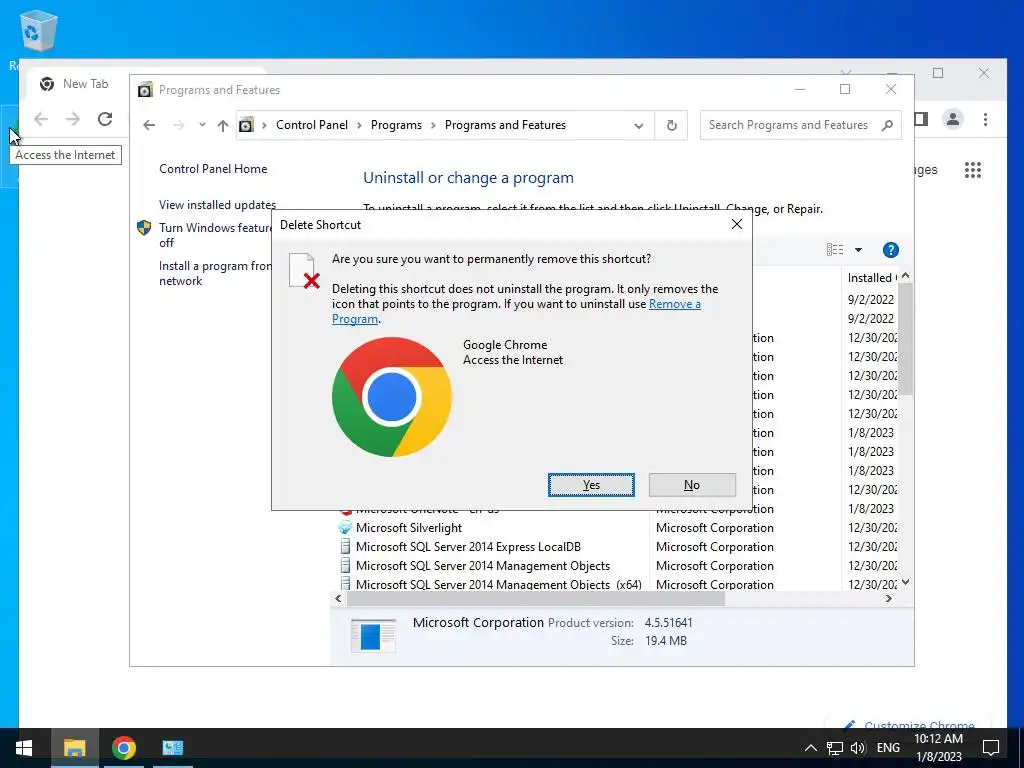
Task: Click No in Delete Shortcut dialog
Action: 692,485
